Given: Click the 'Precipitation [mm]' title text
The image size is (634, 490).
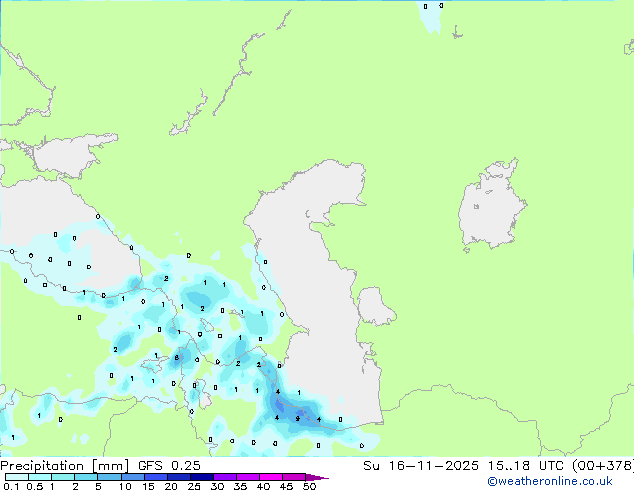Looking at the screenshot, I should pos(65,466).
